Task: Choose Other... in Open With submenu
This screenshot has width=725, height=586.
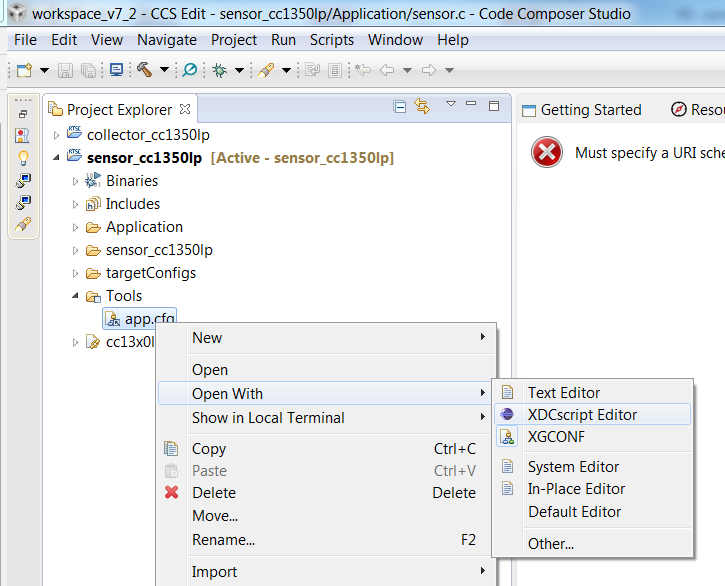Action: [593, 543]
